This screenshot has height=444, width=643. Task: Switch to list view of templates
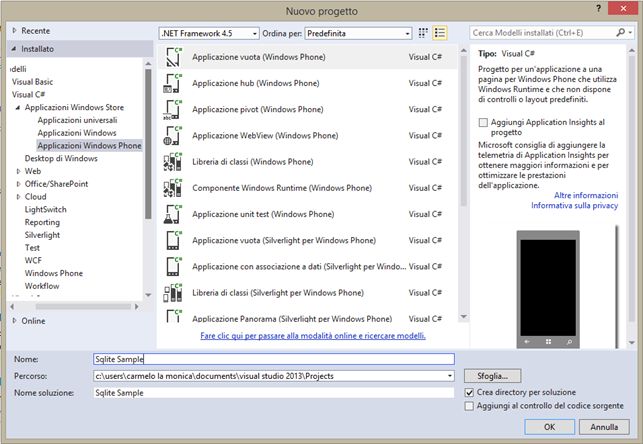[440, 33]
